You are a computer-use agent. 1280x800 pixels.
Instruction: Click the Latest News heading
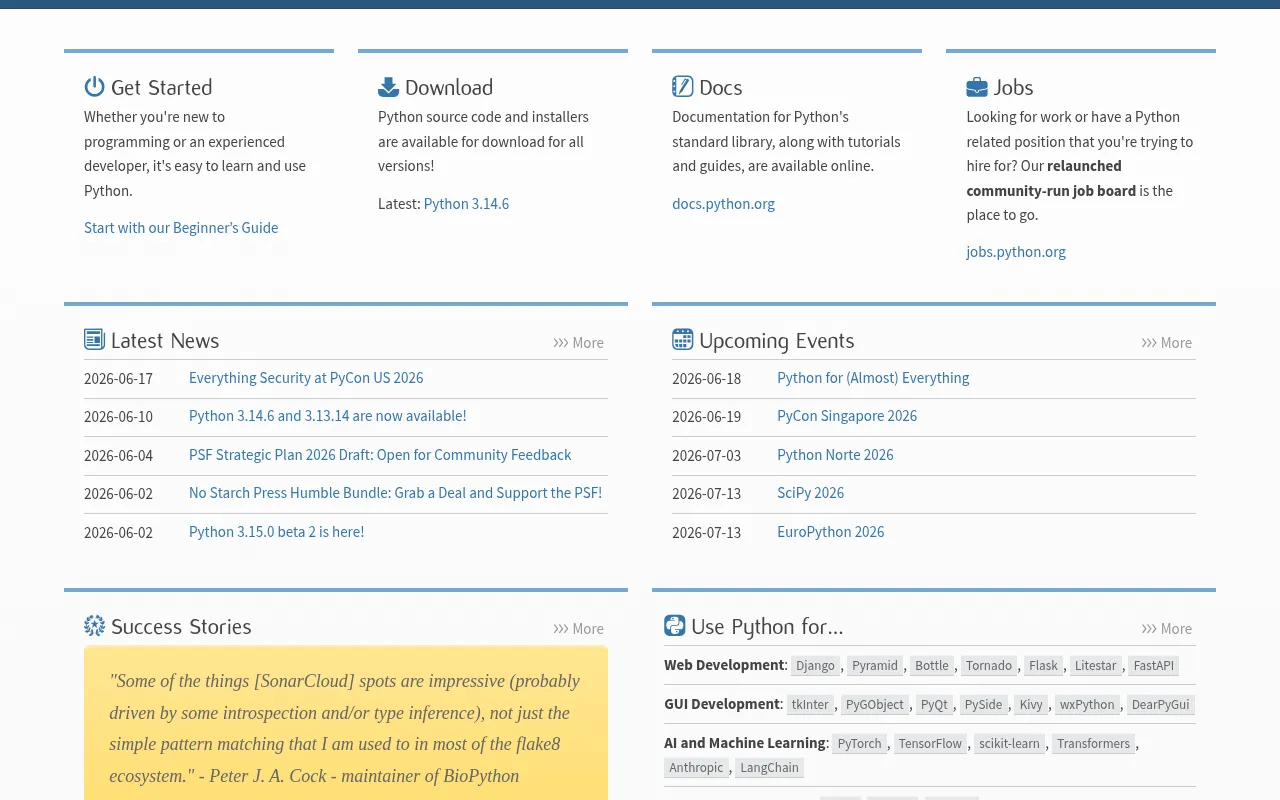coord(165,341)
